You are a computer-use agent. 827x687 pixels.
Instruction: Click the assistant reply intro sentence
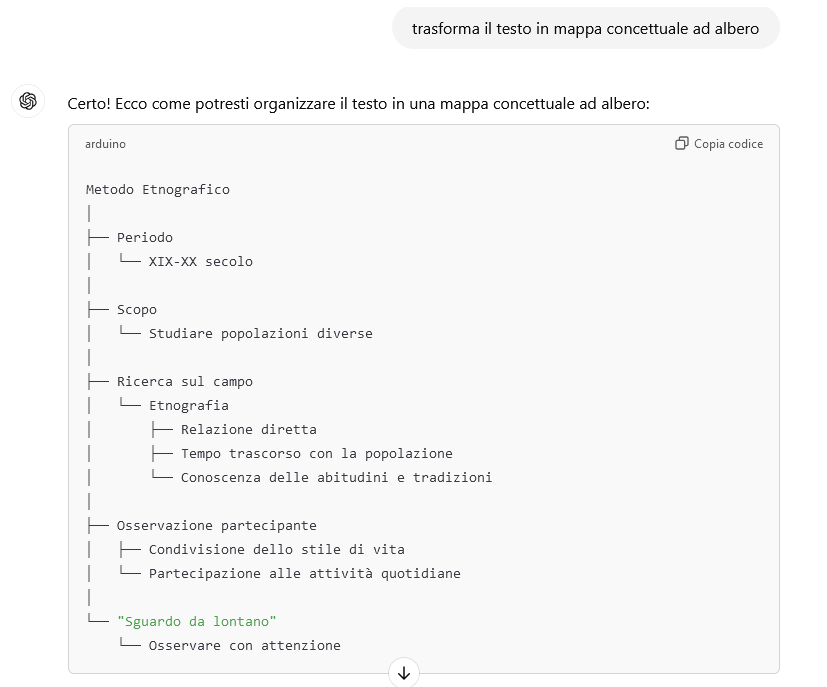359,104
